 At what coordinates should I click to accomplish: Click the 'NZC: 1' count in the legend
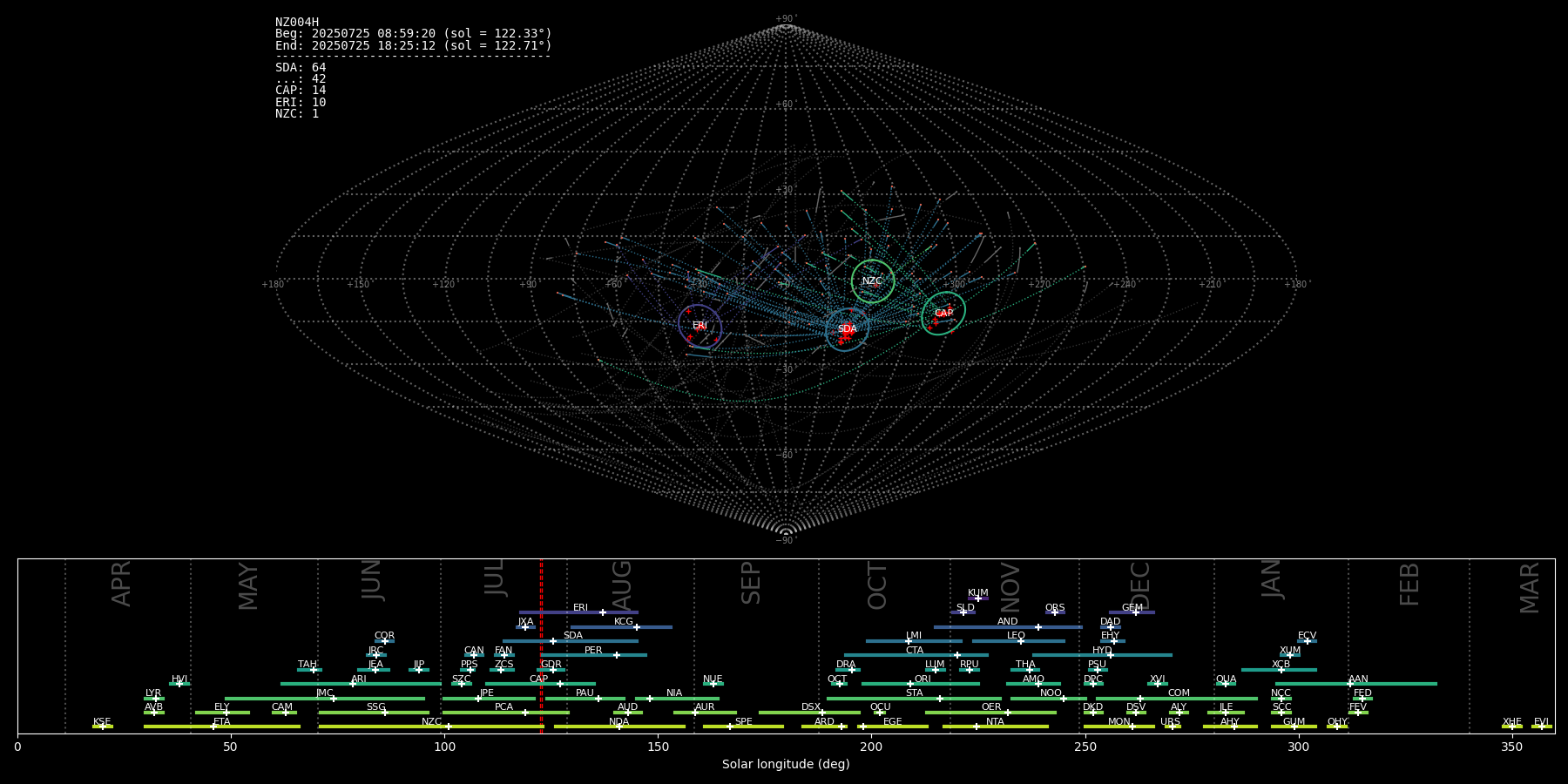(x=297, y=114)
